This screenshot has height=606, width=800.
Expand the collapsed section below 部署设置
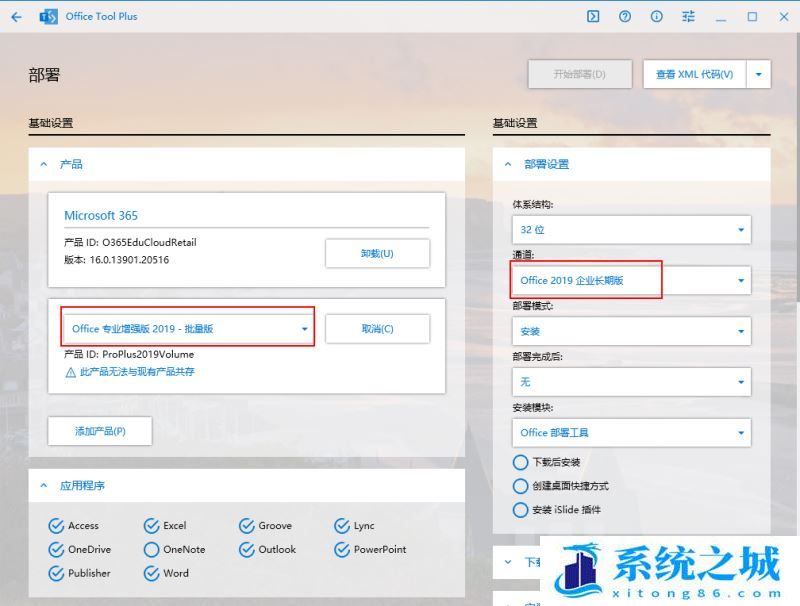coord(508,562)
